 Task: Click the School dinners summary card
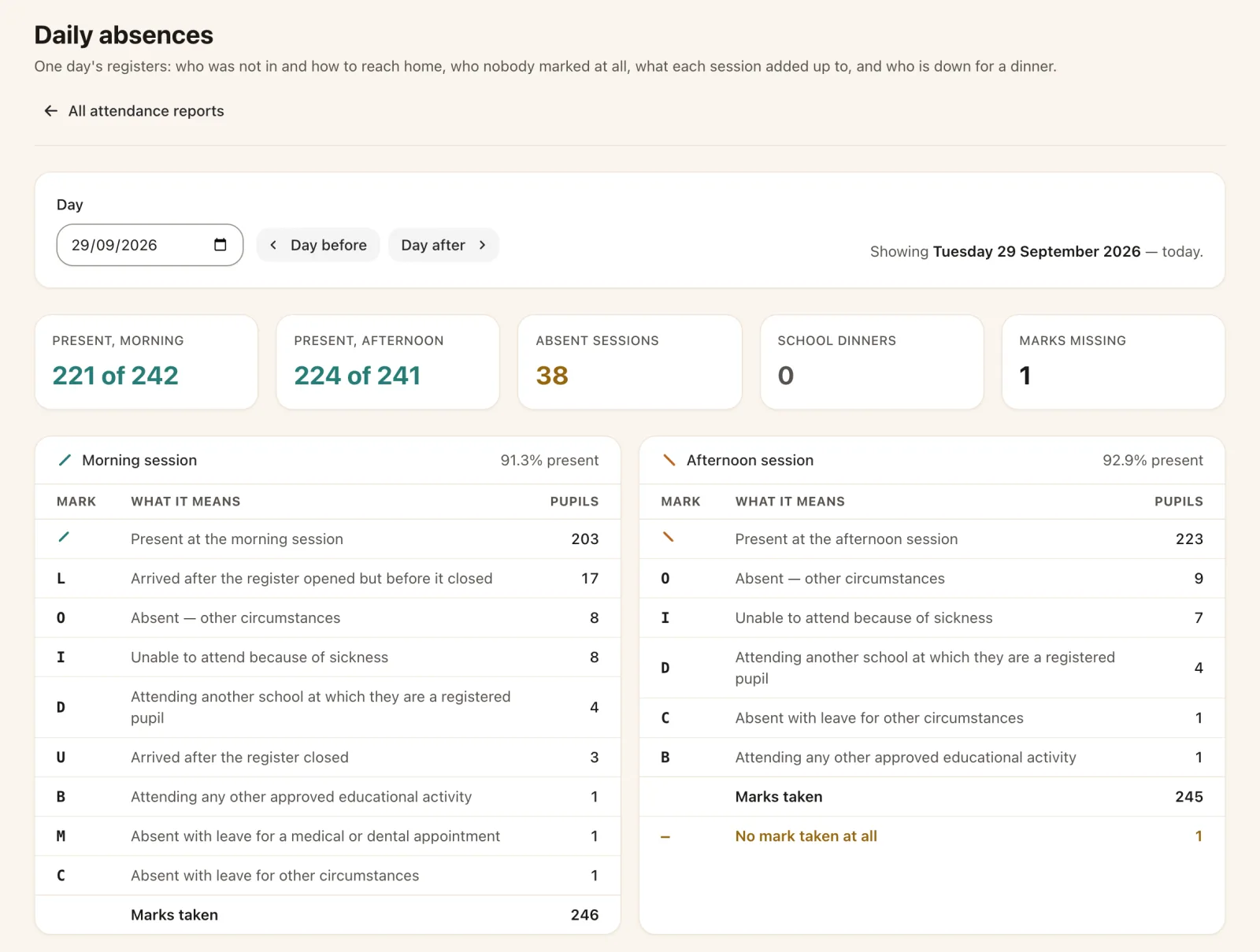pyautogui.click(x=872, y=362)
